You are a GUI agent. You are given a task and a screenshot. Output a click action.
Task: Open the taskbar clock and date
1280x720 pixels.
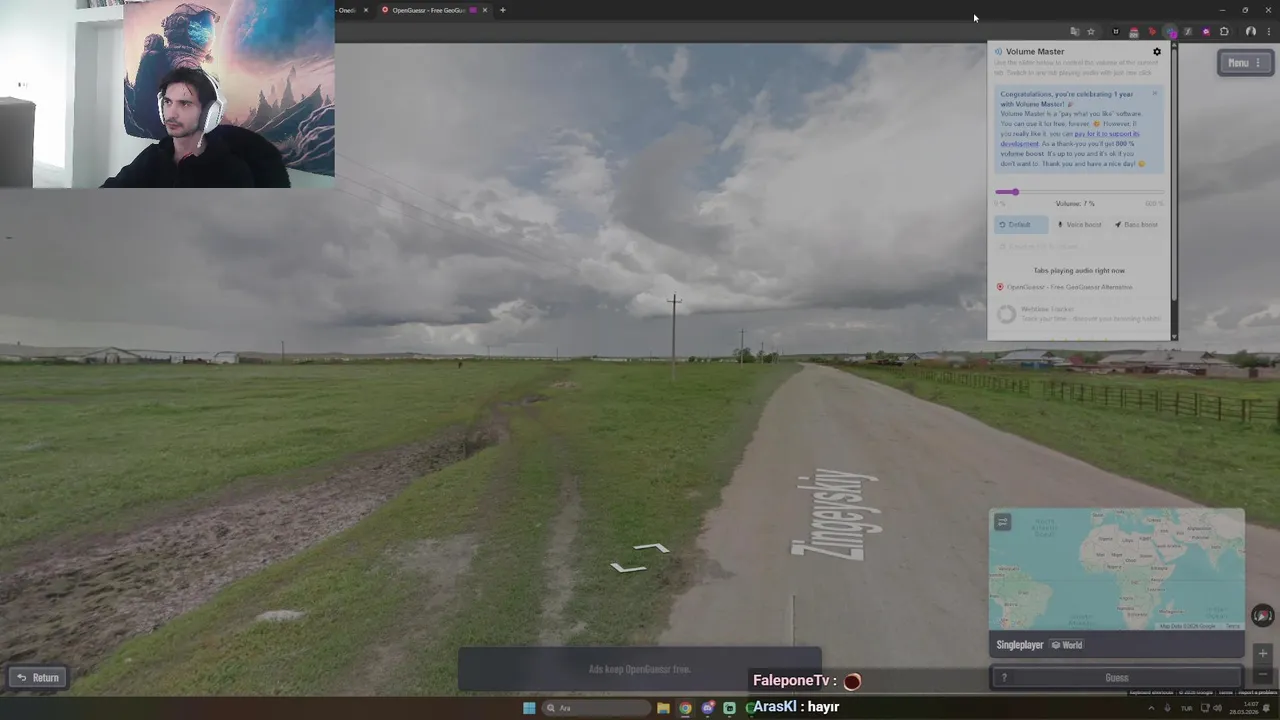point(1245,708)
